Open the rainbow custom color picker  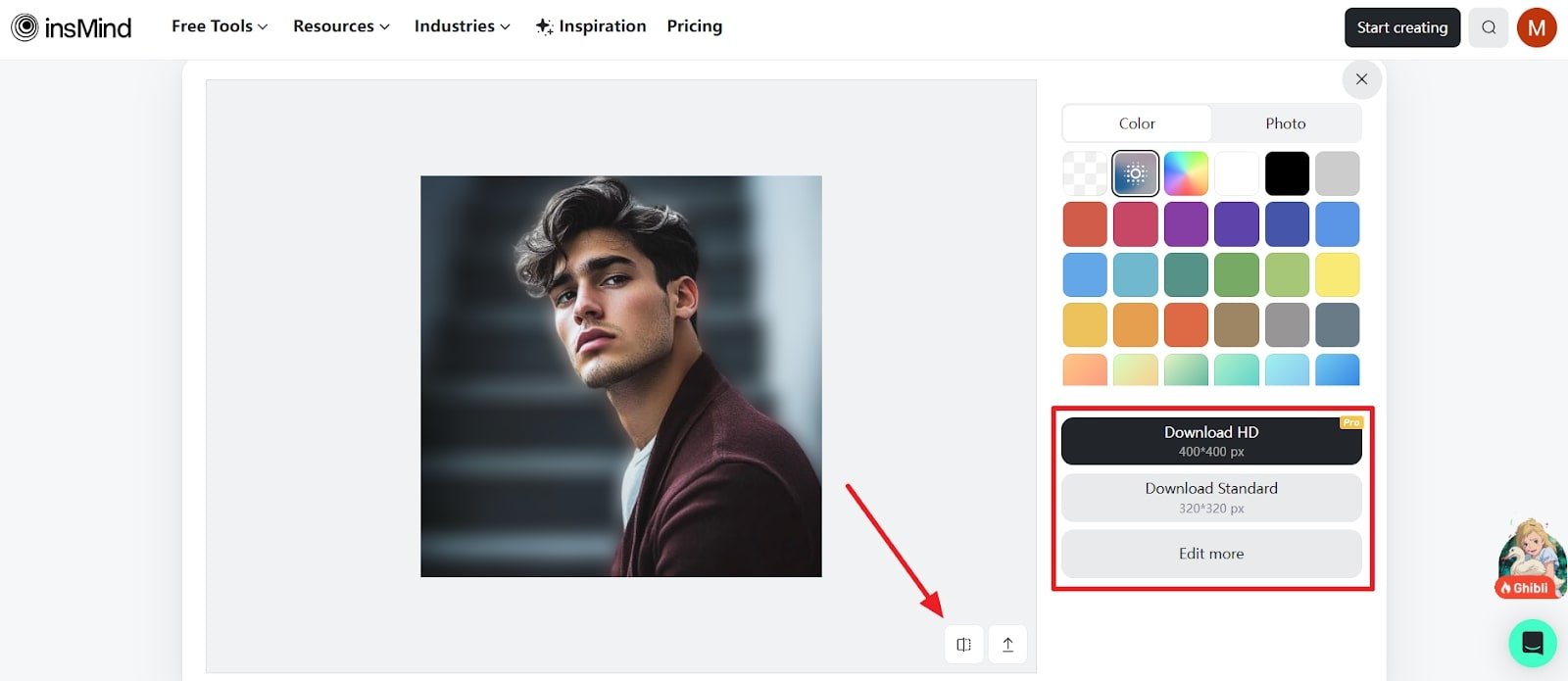pyautogui.click(x=1186, y=173)
